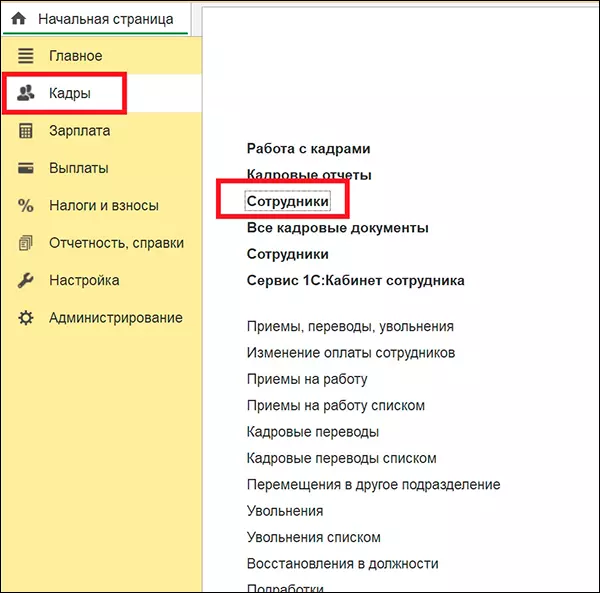Click the percent icon beside Налоги и взносы
This screenshot has height=593, width=600.
pyautogui.click(x=26, y=206)
